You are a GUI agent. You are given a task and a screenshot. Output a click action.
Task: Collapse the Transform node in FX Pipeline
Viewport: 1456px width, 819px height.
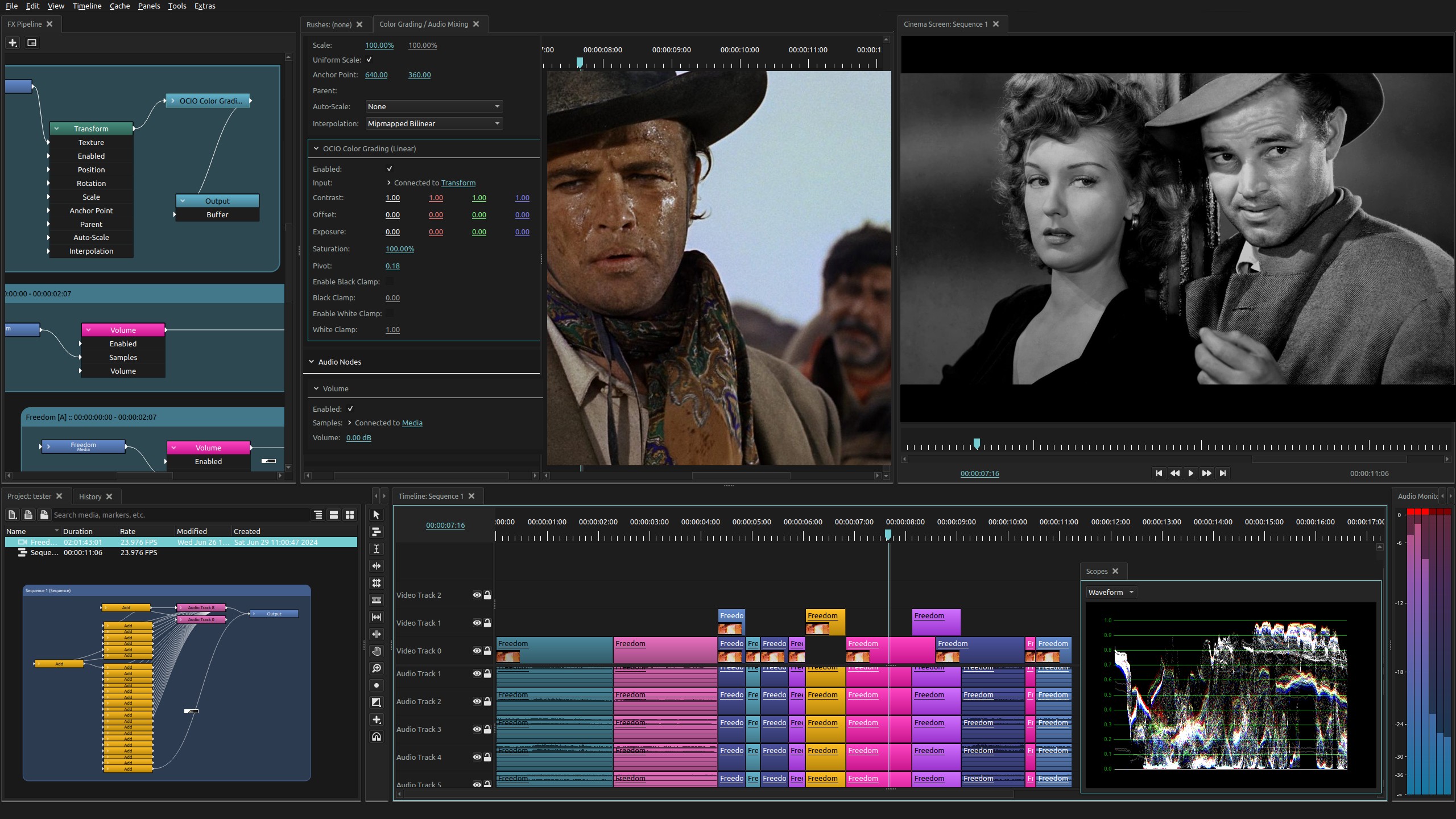click(x=56, y=129)
